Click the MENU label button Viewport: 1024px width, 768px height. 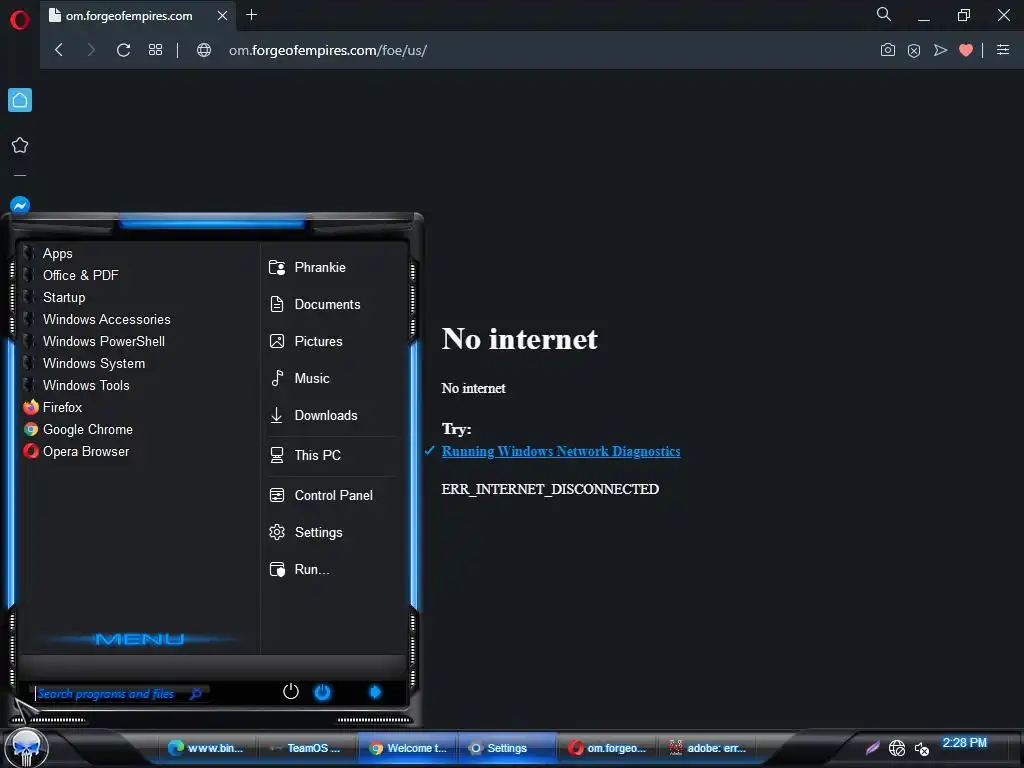[x=139, y=639]
